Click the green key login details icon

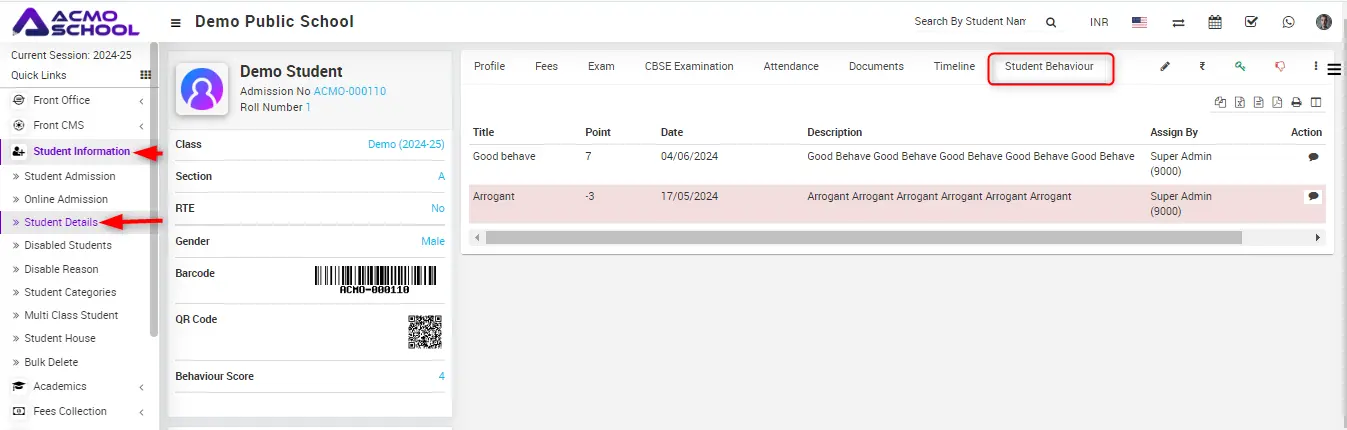pyautogui.click(x=1240, y=67)
